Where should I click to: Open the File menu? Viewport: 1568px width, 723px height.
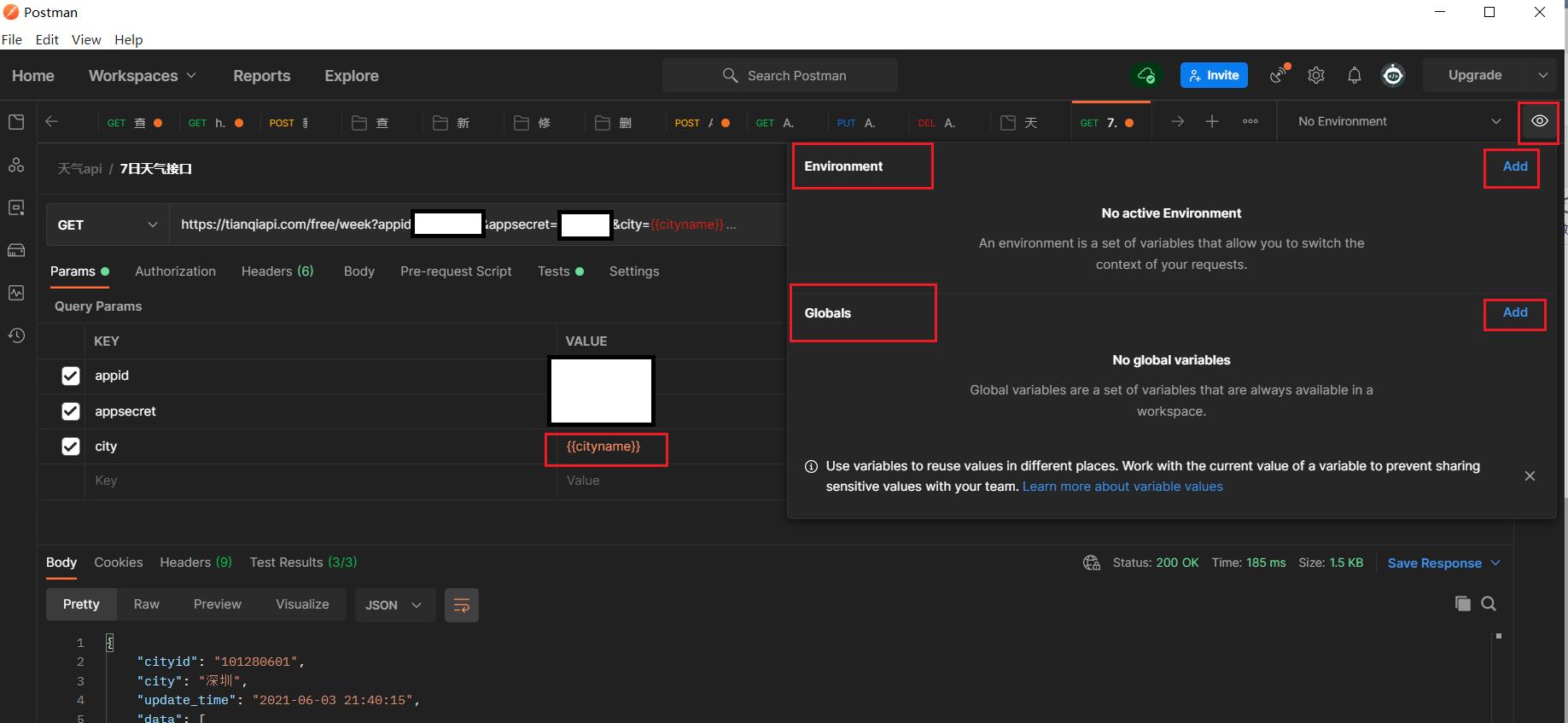click(12, 39)
